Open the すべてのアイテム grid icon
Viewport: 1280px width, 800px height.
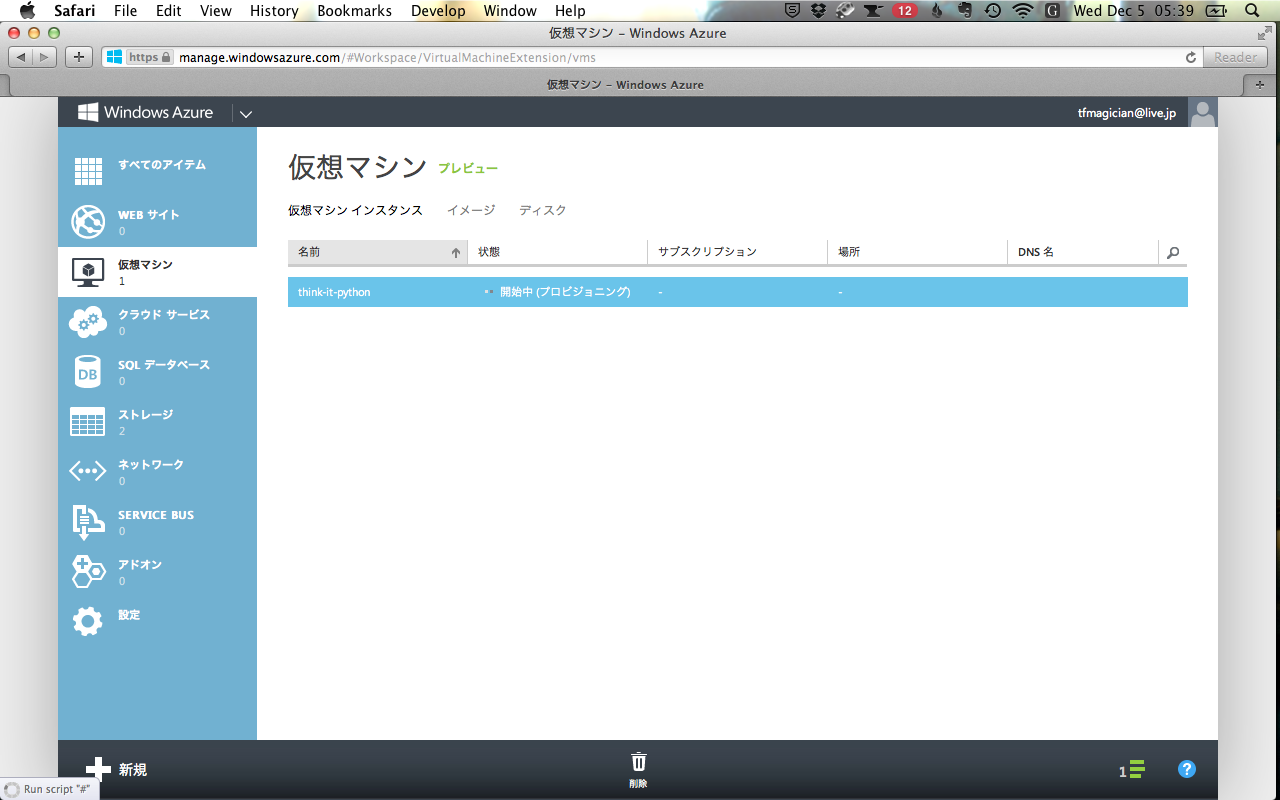pos(88,172)
